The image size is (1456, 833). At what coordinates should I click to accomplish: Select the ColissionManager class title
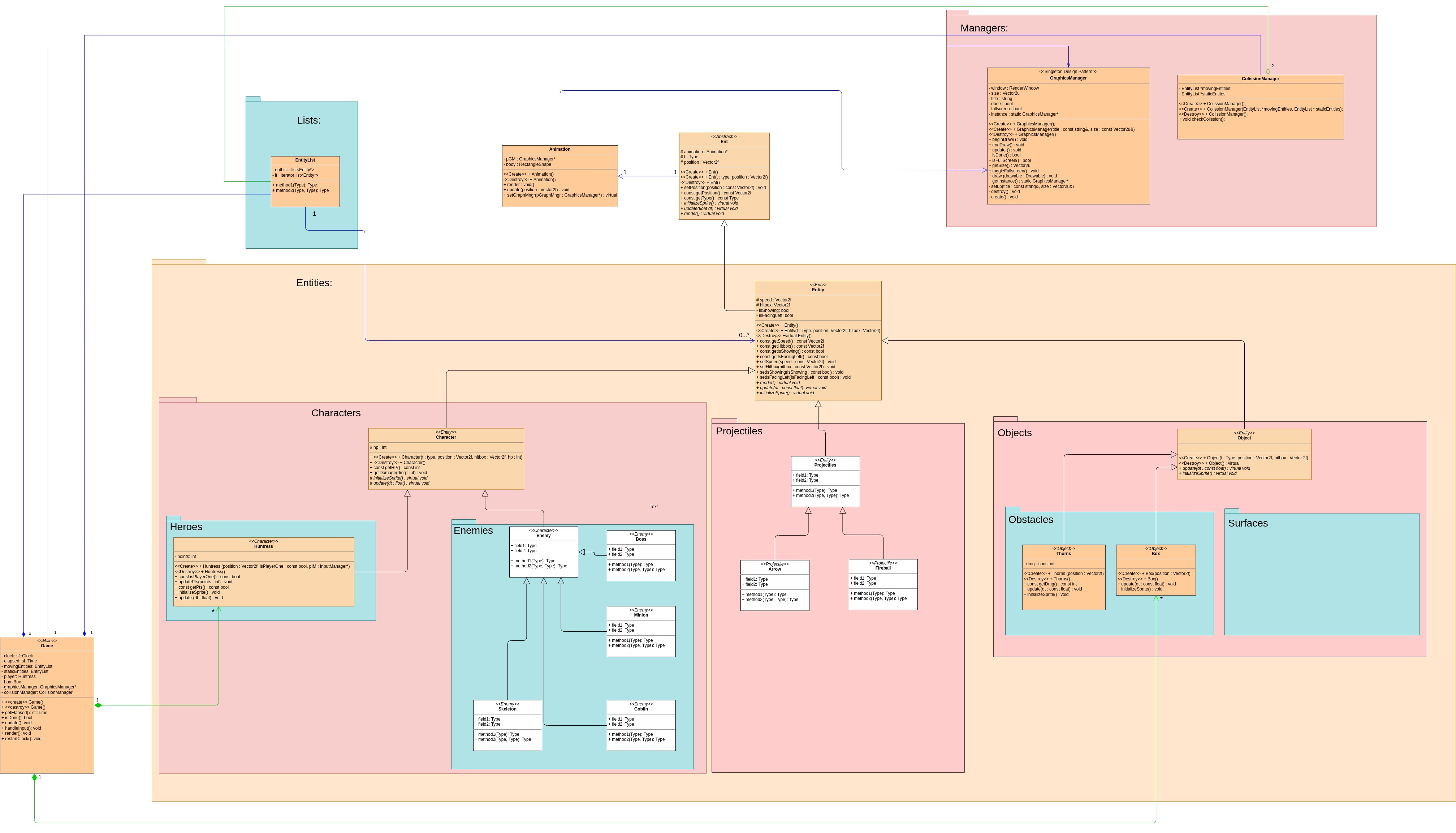click(x=1260, y=79)
